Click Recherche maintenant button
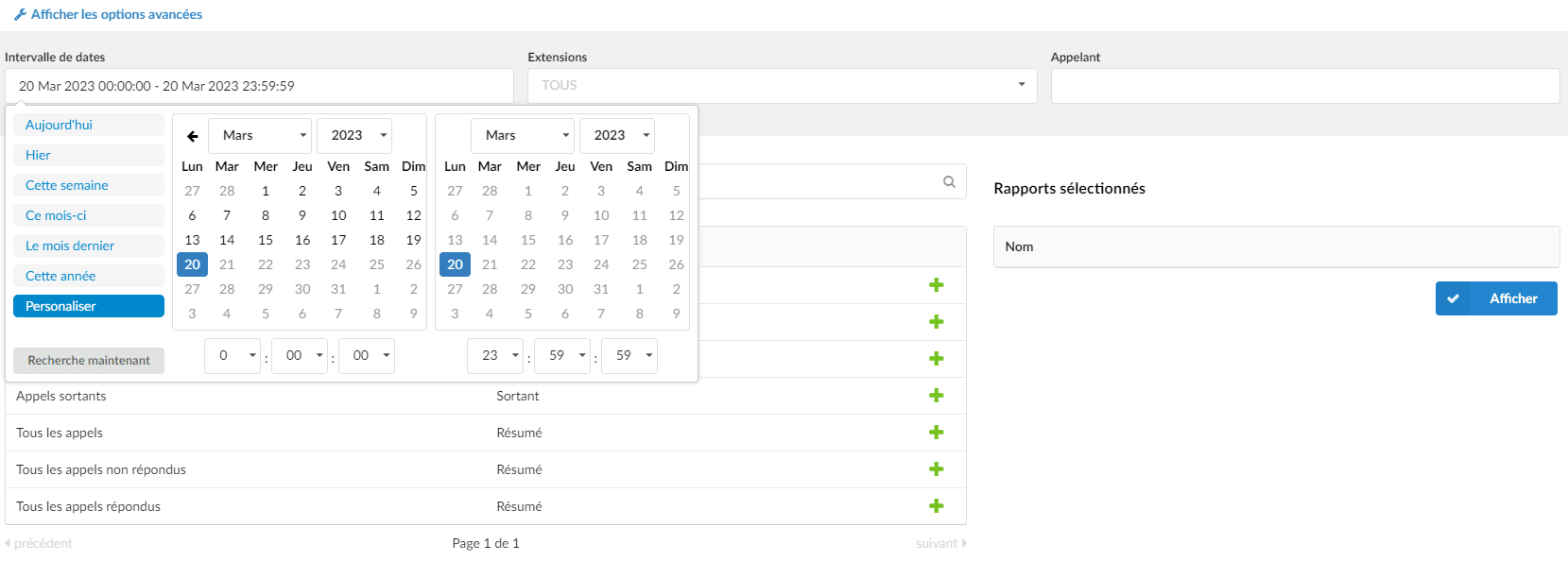1568x561 pixels. pyautogui.click(x=89, y=361)
